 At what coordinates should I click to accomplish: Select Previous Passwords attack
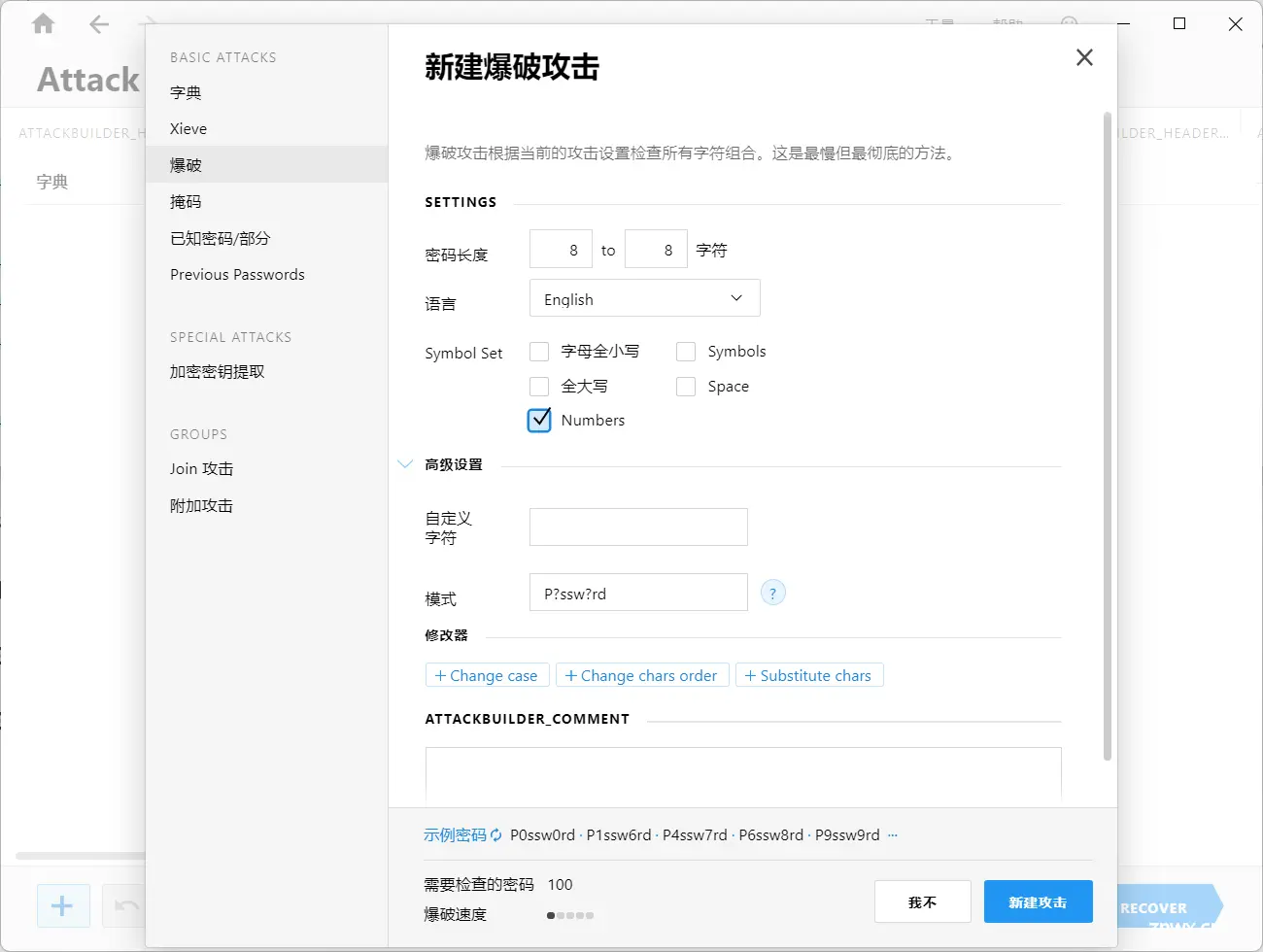click(x=266, y=274)
